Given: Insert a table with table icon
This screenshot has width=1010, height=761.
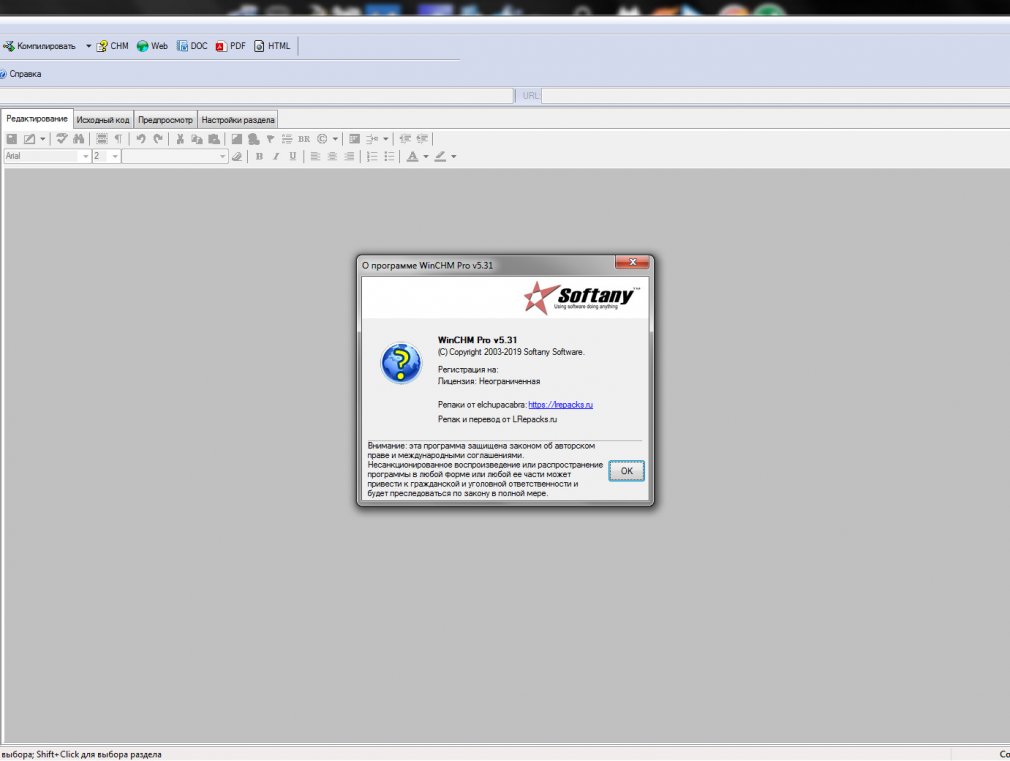Looking at the screenshot, I should (x=354, y=139).
